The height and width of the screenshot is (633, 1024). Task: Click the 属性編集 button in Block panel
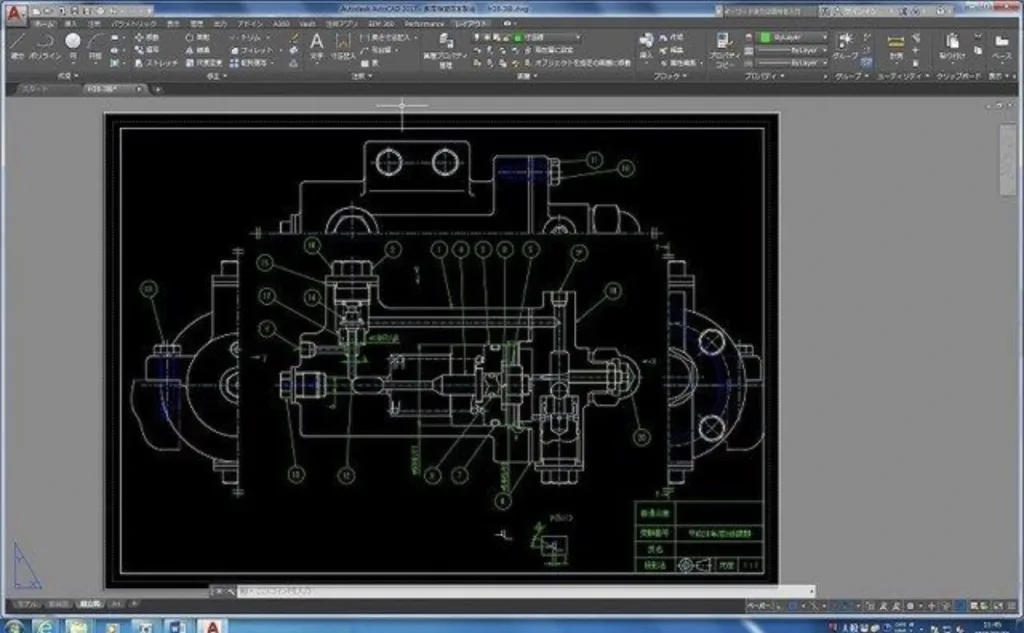click(682, 63)
